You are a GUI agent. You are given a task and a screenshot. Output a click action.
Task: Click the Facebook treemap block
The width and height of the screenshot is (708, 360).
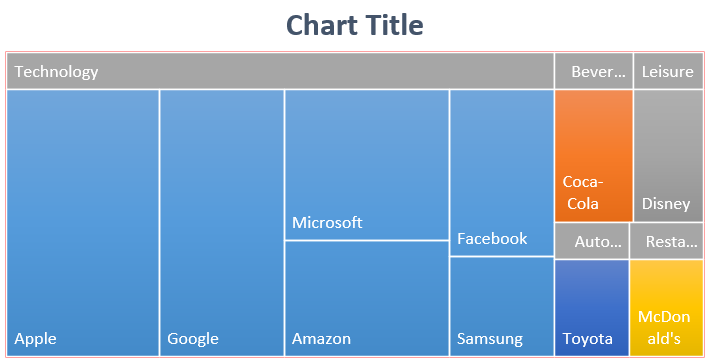[x=502, y=173]
